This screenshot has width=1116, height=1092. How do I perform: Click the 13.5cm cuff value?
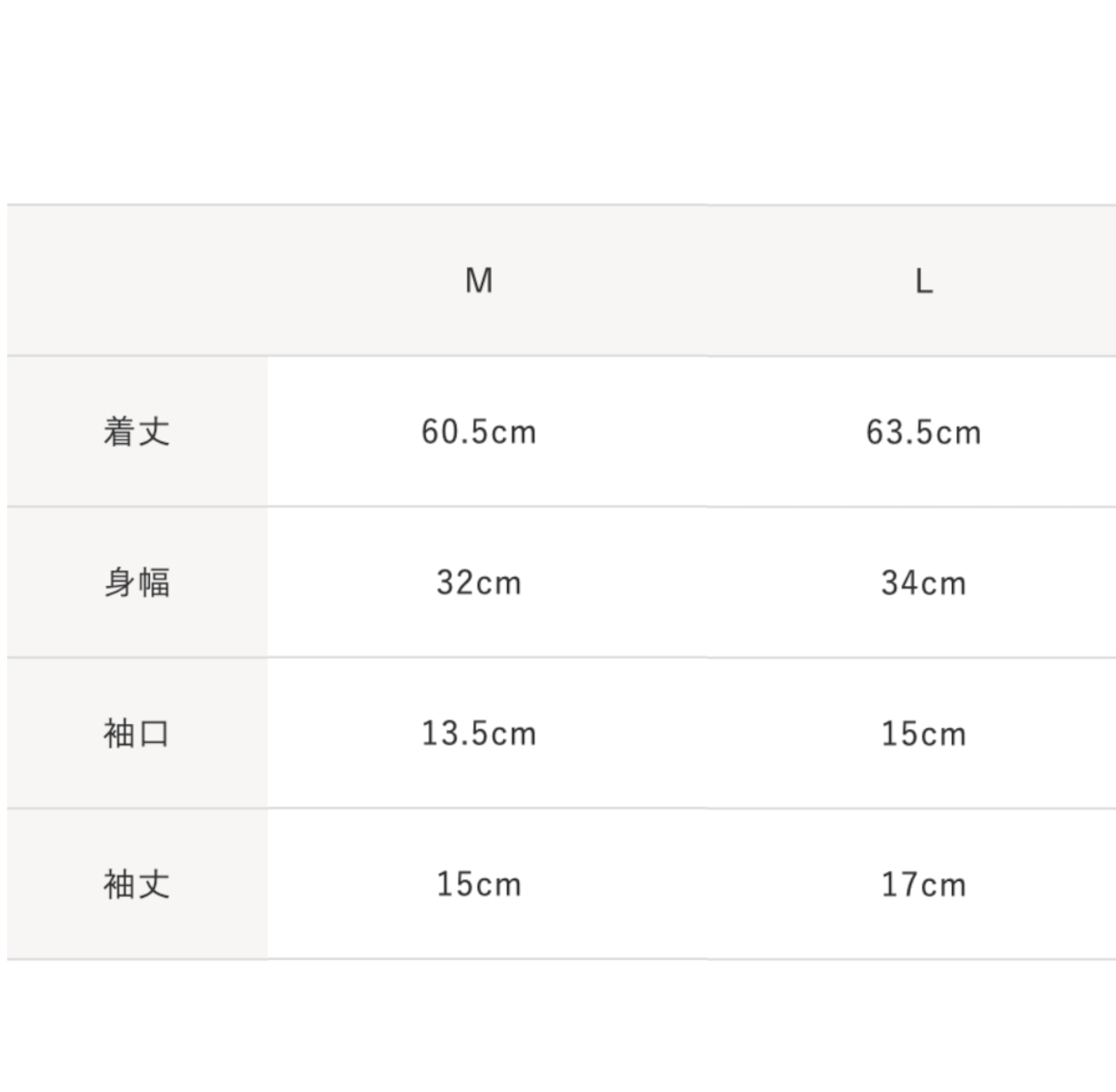[479, 734]
